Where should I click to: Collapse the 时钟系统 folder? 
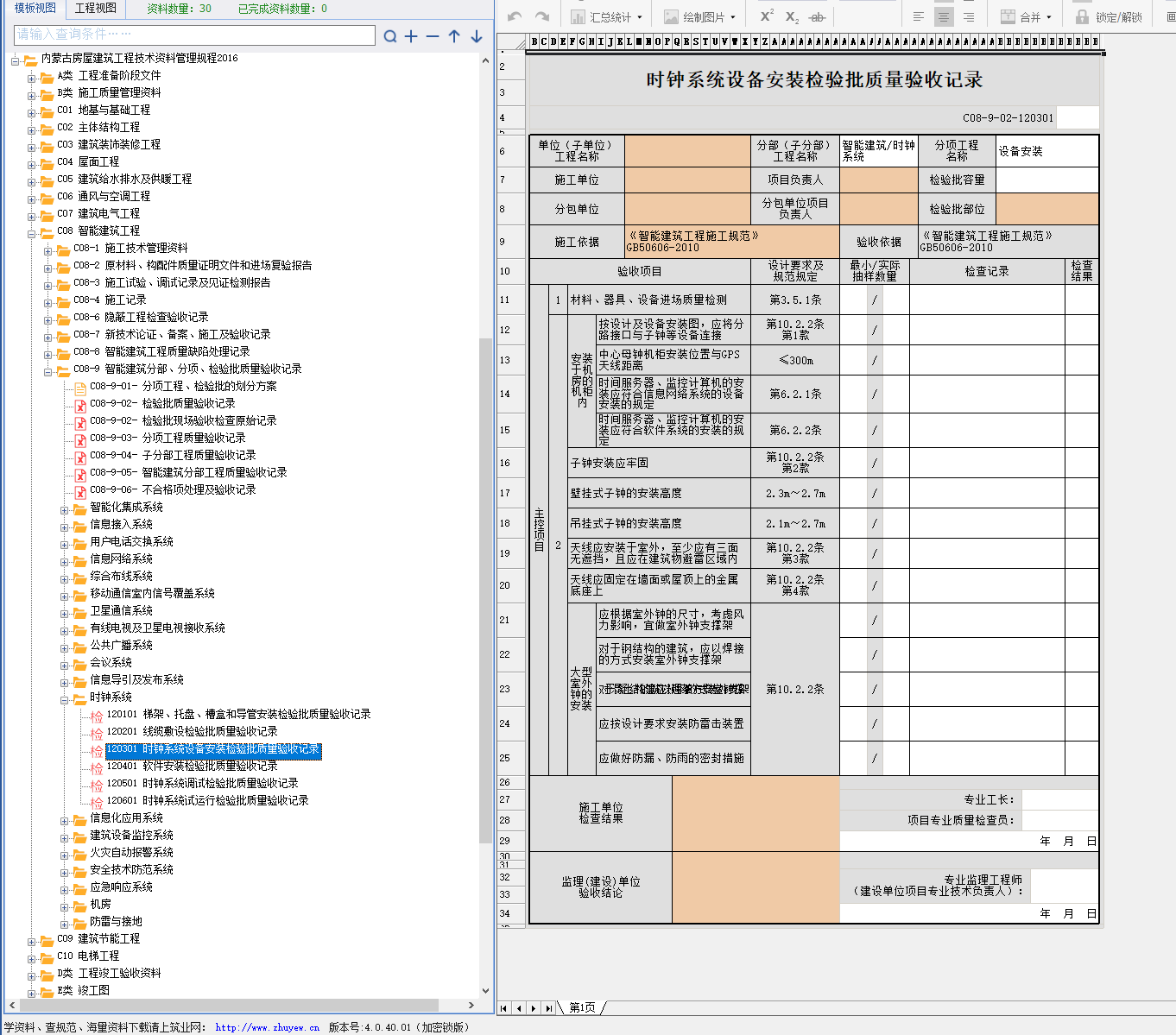[x=65, y=699]
